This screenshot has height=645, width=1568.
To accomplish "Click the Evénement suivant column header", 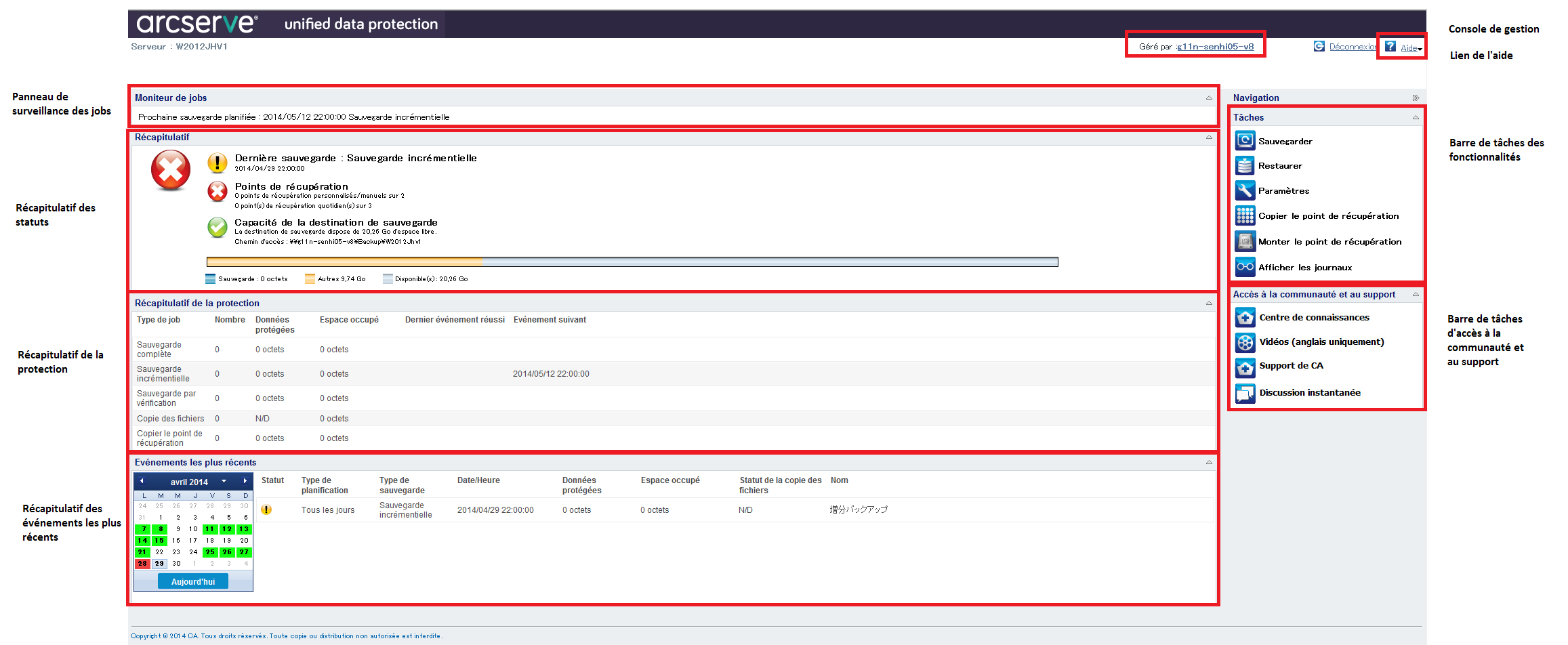I will tap(550, 320).
